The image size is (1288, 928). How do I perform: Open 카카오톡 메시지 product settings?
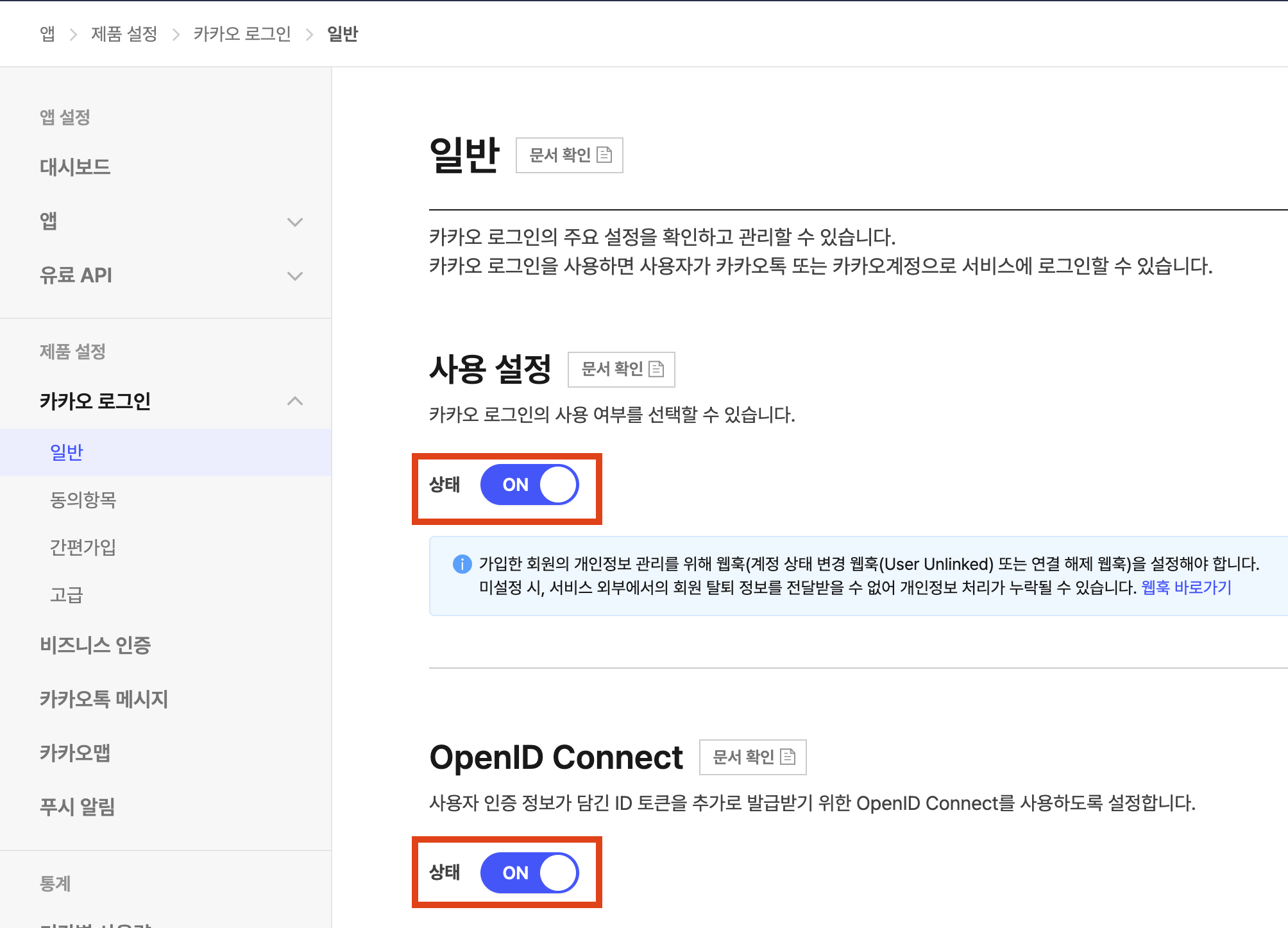104,699
